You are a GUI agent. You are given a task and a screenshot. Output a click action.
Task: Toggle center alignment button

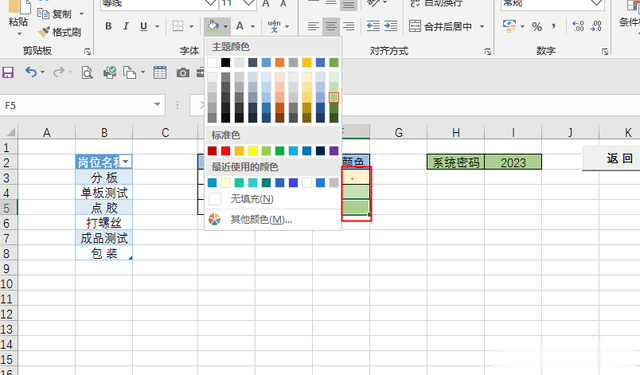(331, 27)
